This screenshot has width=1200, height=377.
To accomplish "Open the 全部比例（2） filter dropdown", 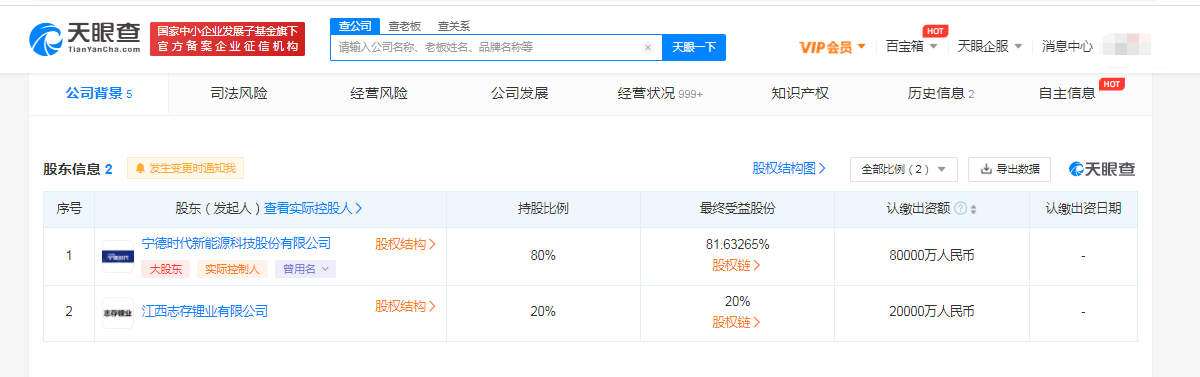I will (x=904, y=169).
